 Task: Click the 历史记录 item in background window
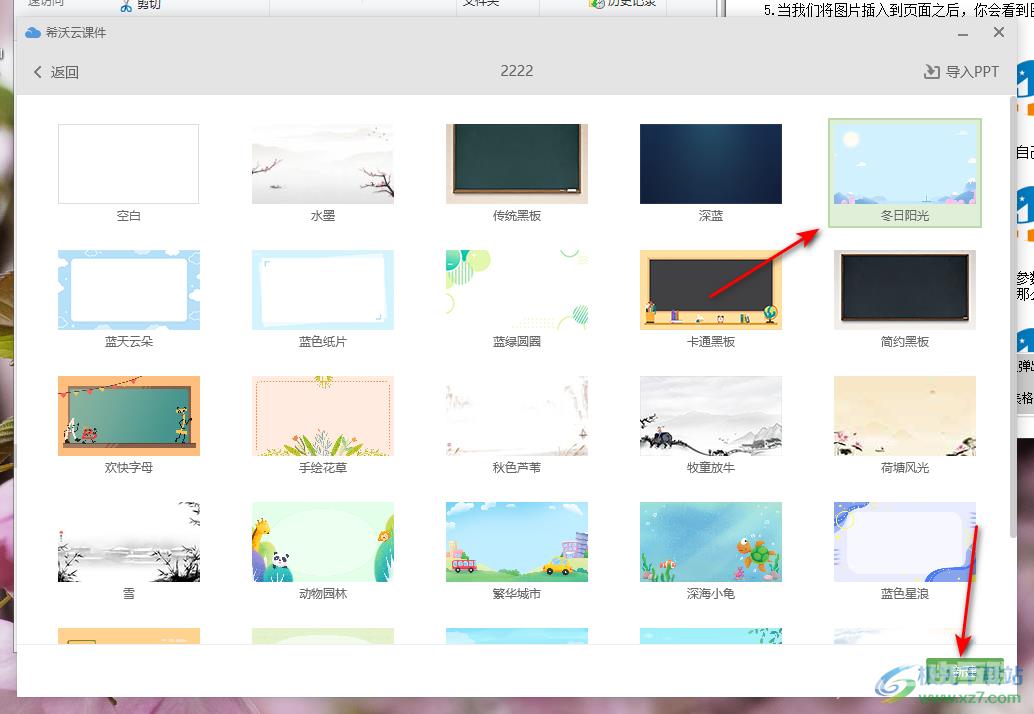point(623,3)
